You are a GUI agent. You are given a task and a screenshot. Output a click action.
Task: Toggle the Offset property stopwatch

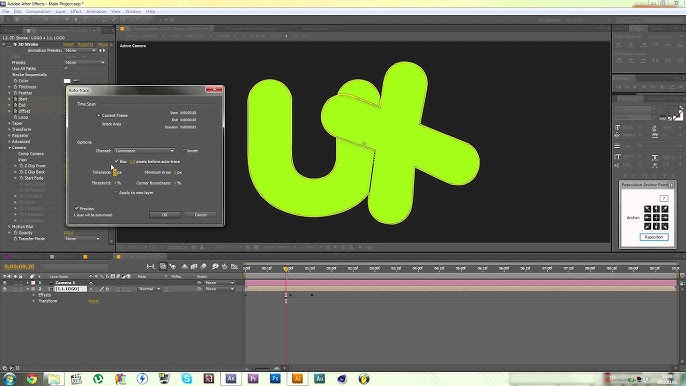[x=15, y=112]
